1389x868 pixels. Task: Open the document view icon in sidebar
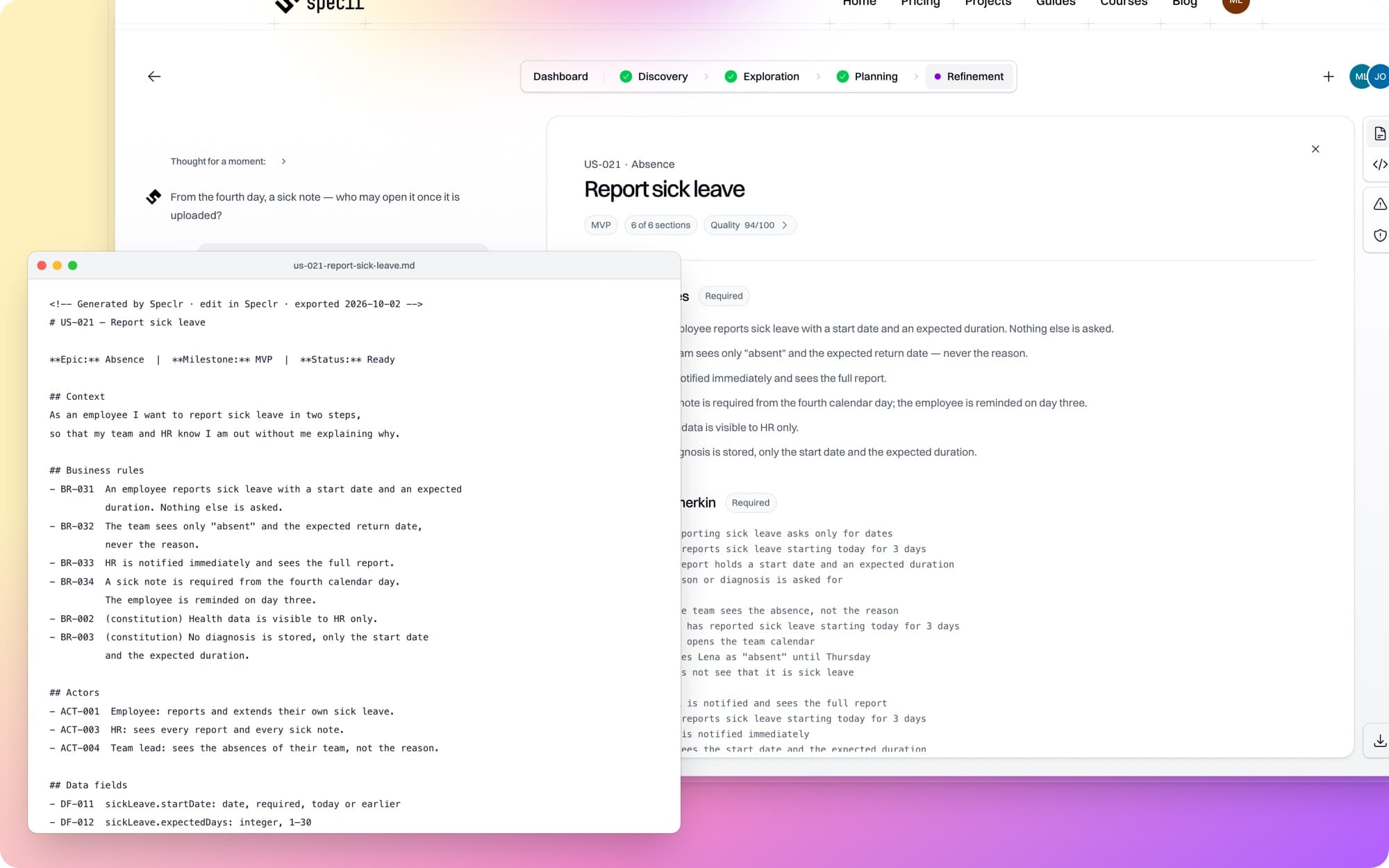point(1379,133)
